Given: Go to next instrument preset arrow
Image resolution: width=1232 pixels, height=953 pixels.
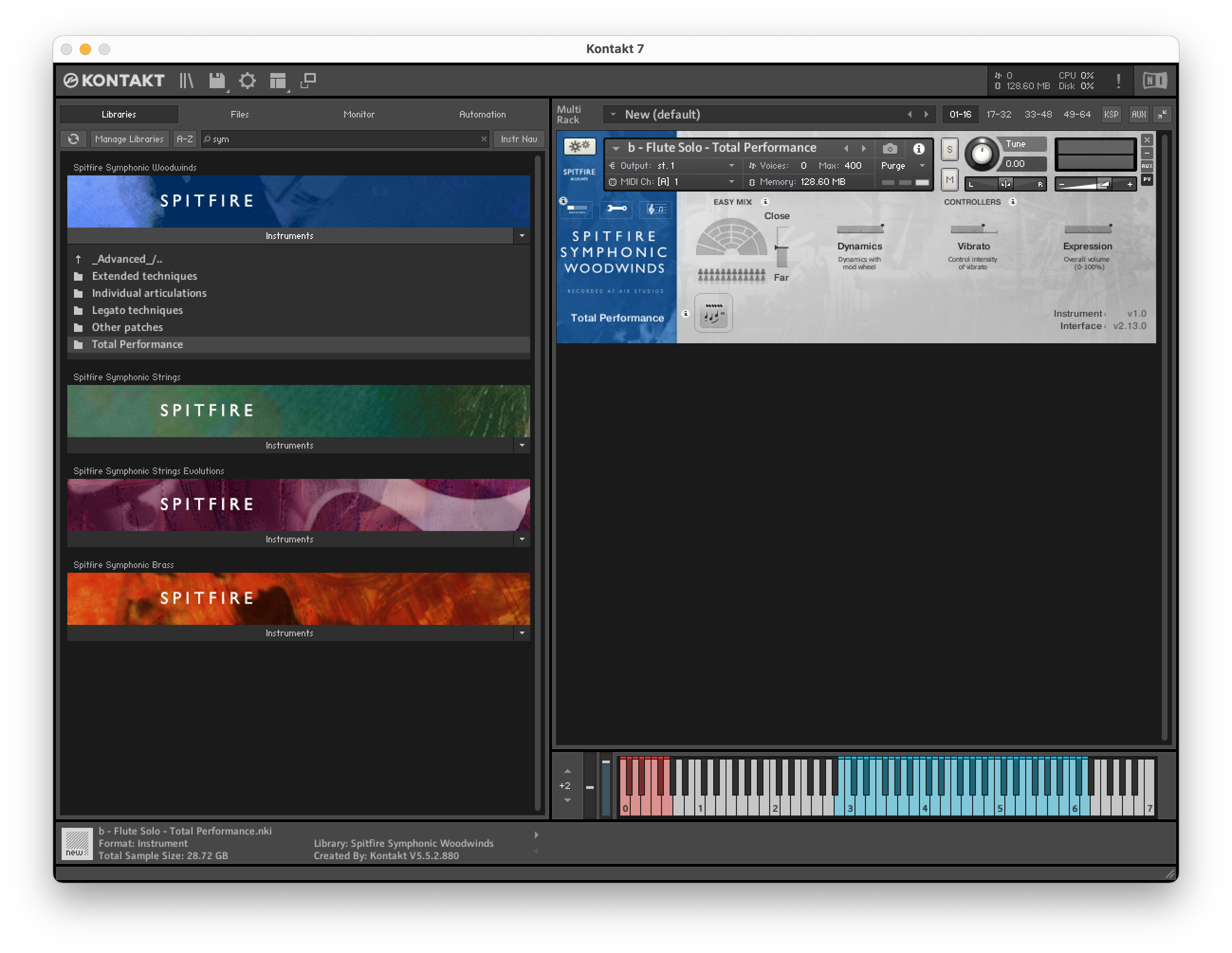Looking at the screenshot, I should (x=863, y=148).
